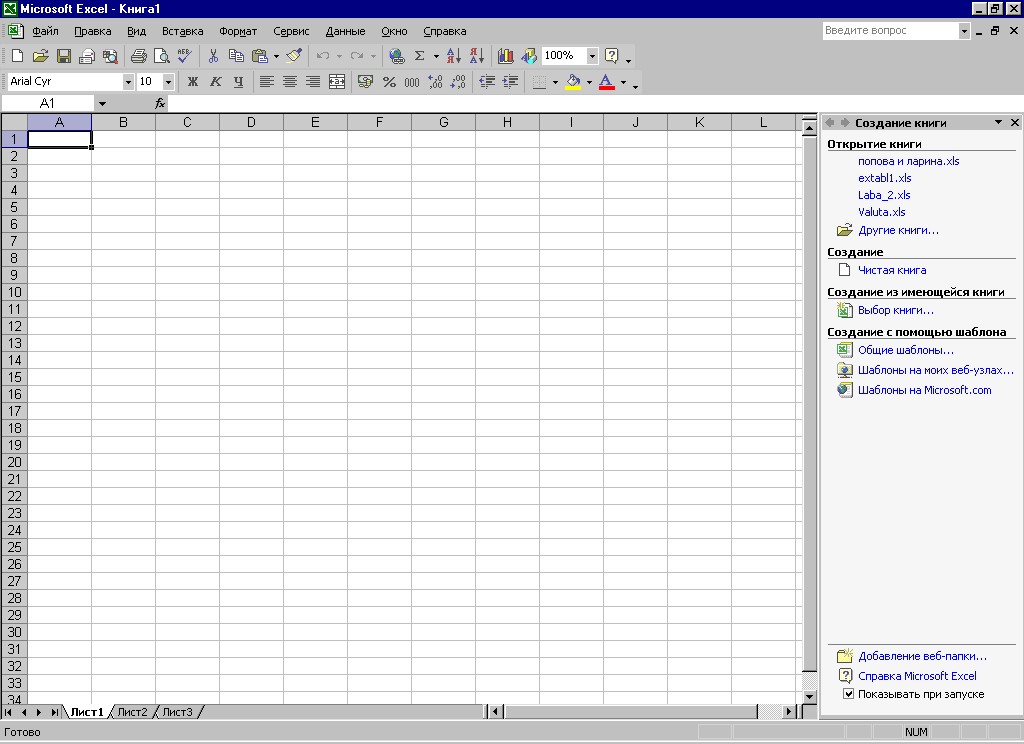Screen dimensions: 1024x744
Task: Toggle underline Ч formatting
Action: tap(238, 82)
